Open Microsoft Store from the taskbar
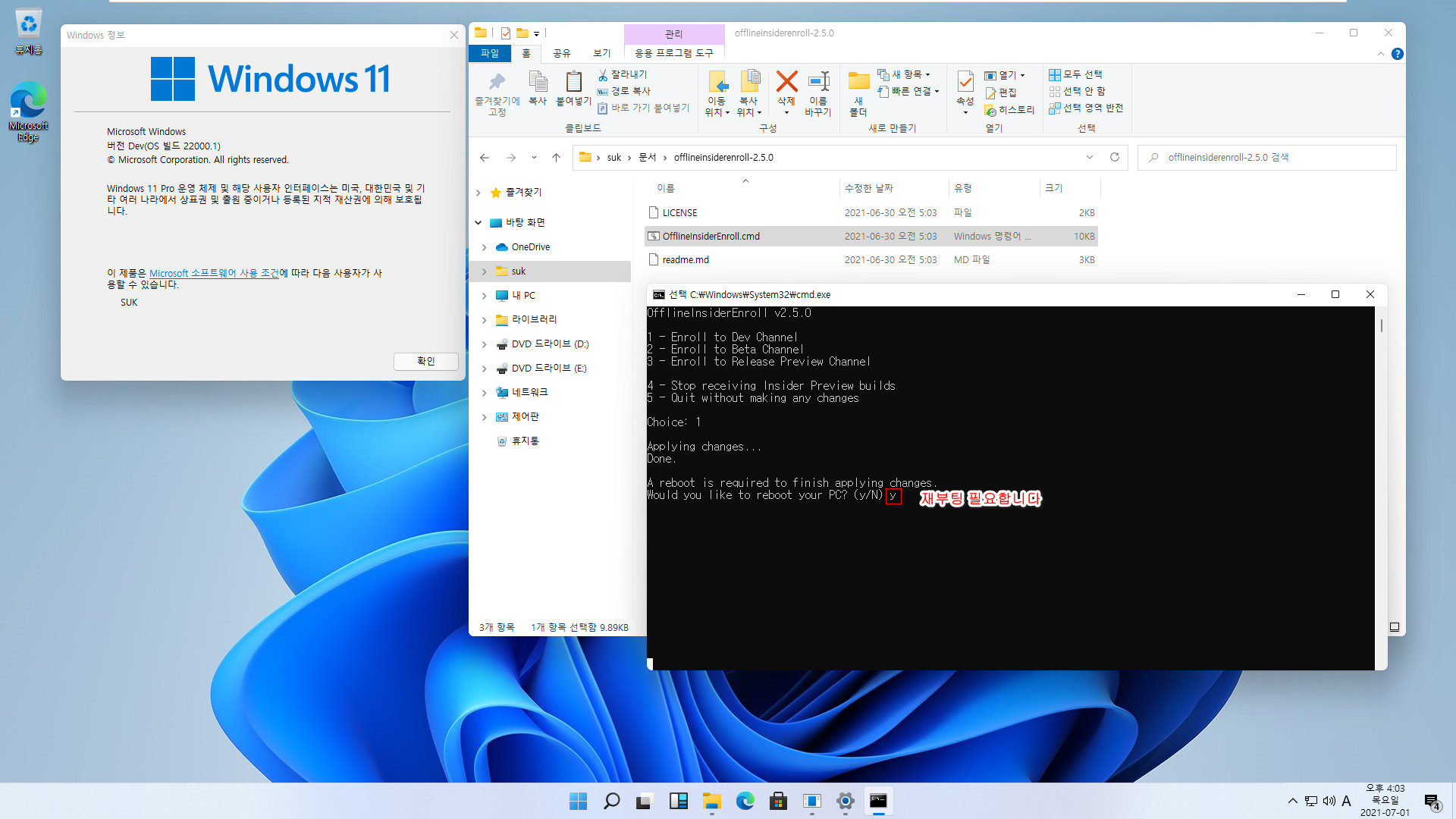The height and width of the screenshot is (819, 1456). tap(778, 801)
